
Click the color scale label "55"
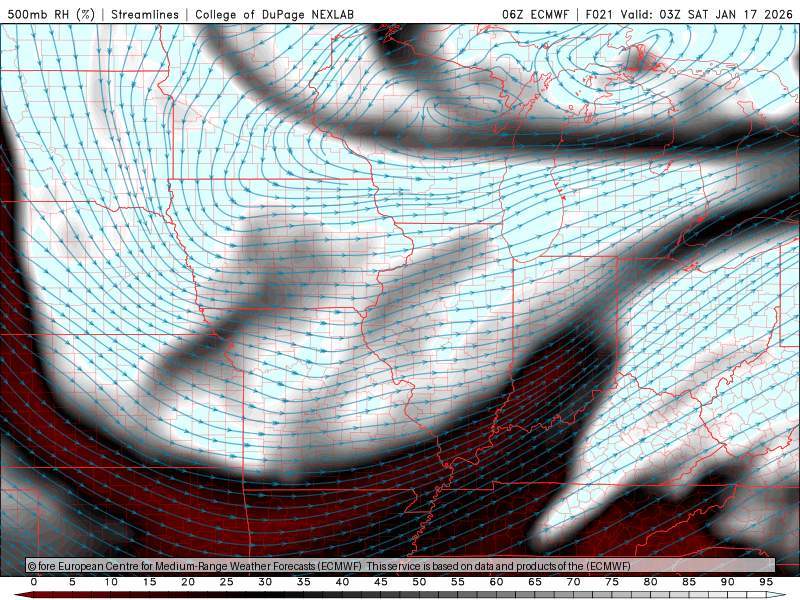click(458, 582)
